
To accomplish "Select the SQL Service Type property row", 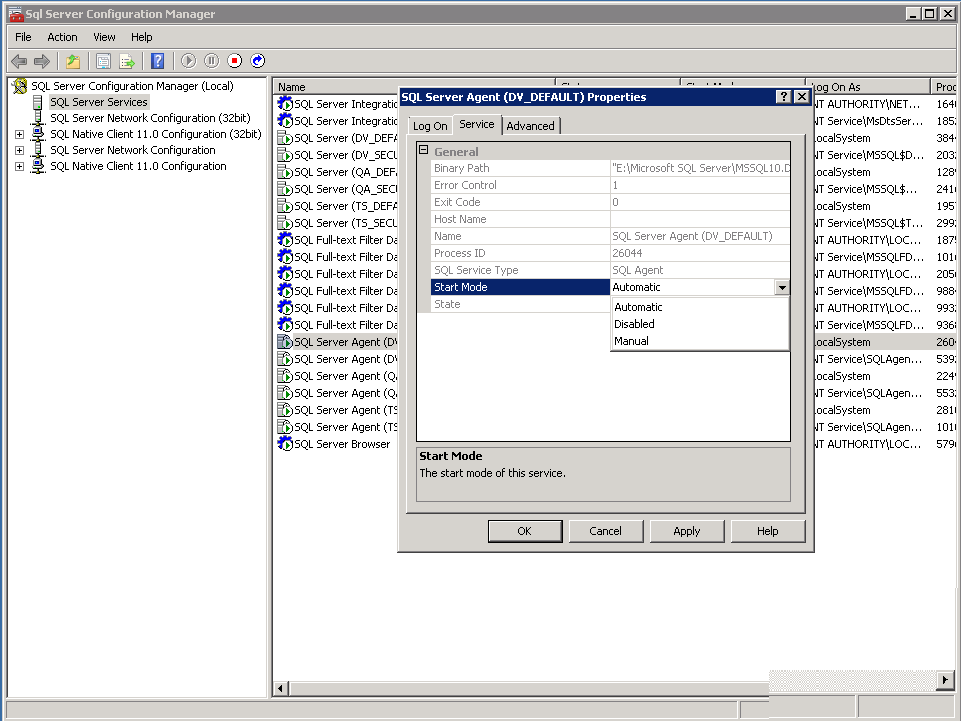I will 610,270.
